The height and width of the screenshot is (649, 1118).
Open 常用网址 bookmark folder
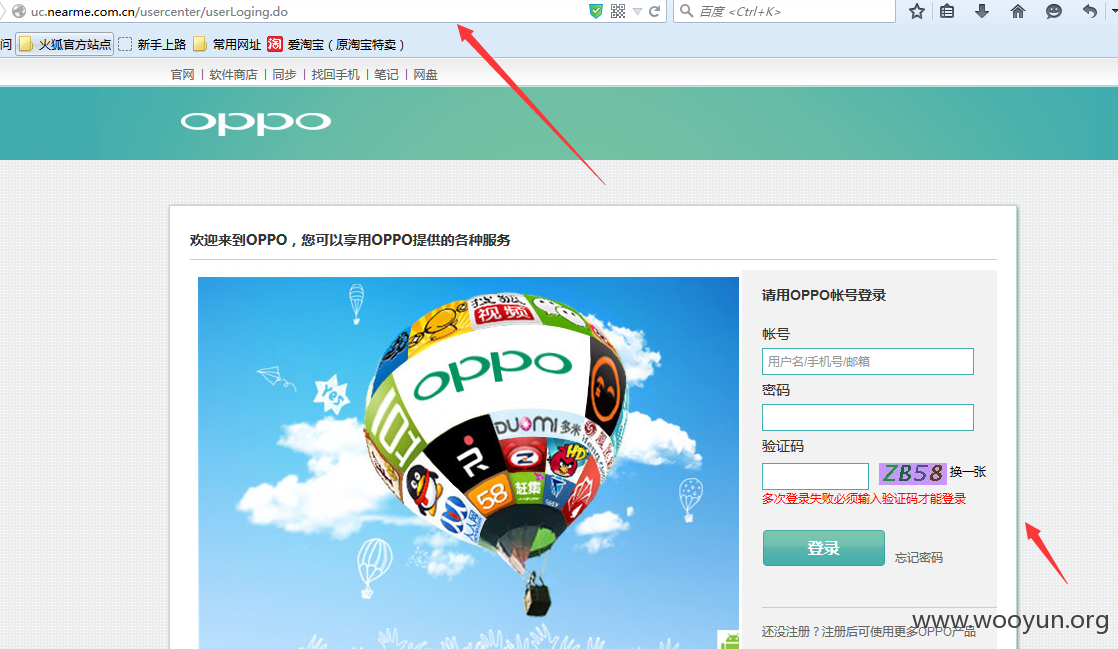pos(227,44)
